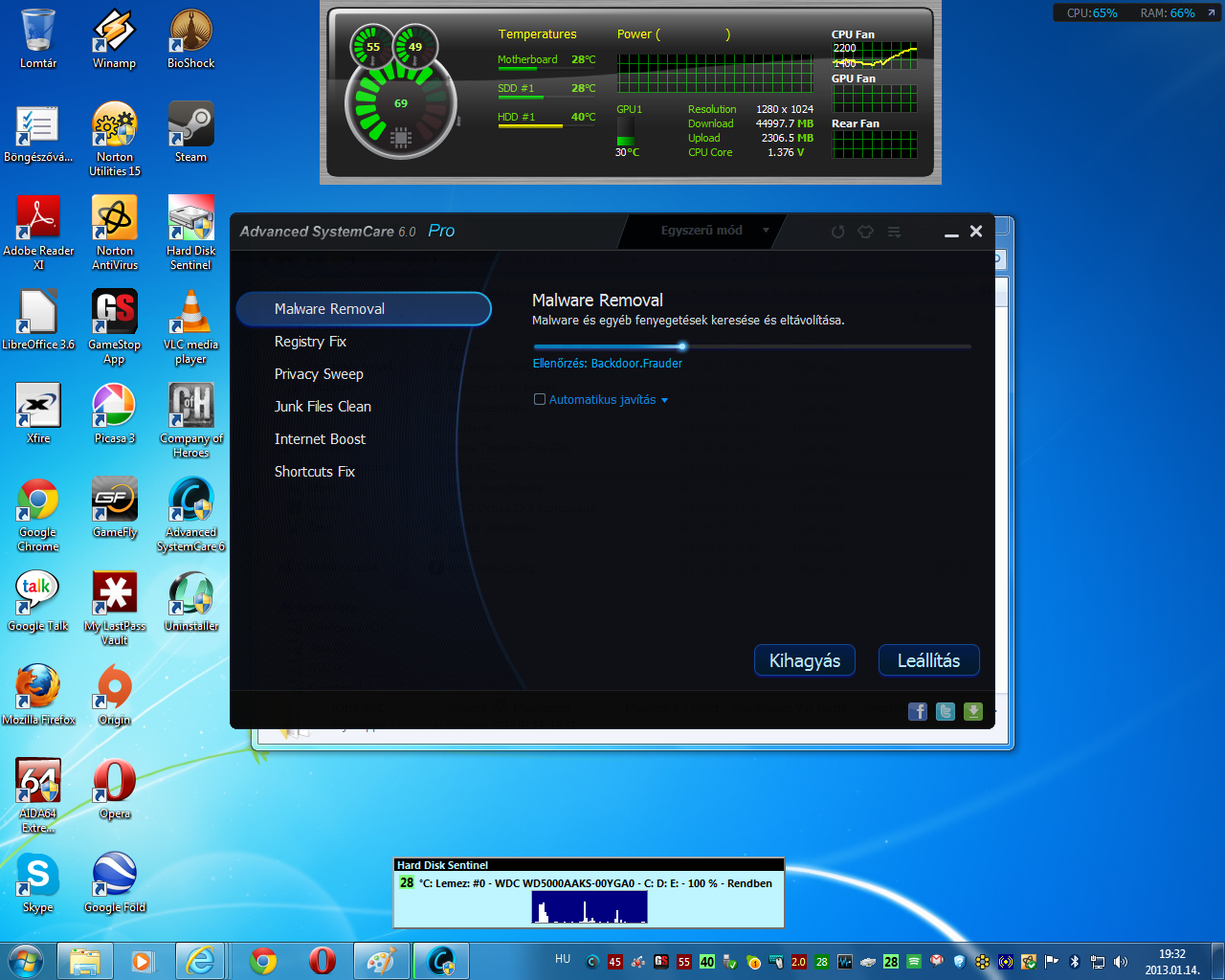
Task: Launch the Uninstaller desktop shortcut
Action: (190, 602)
